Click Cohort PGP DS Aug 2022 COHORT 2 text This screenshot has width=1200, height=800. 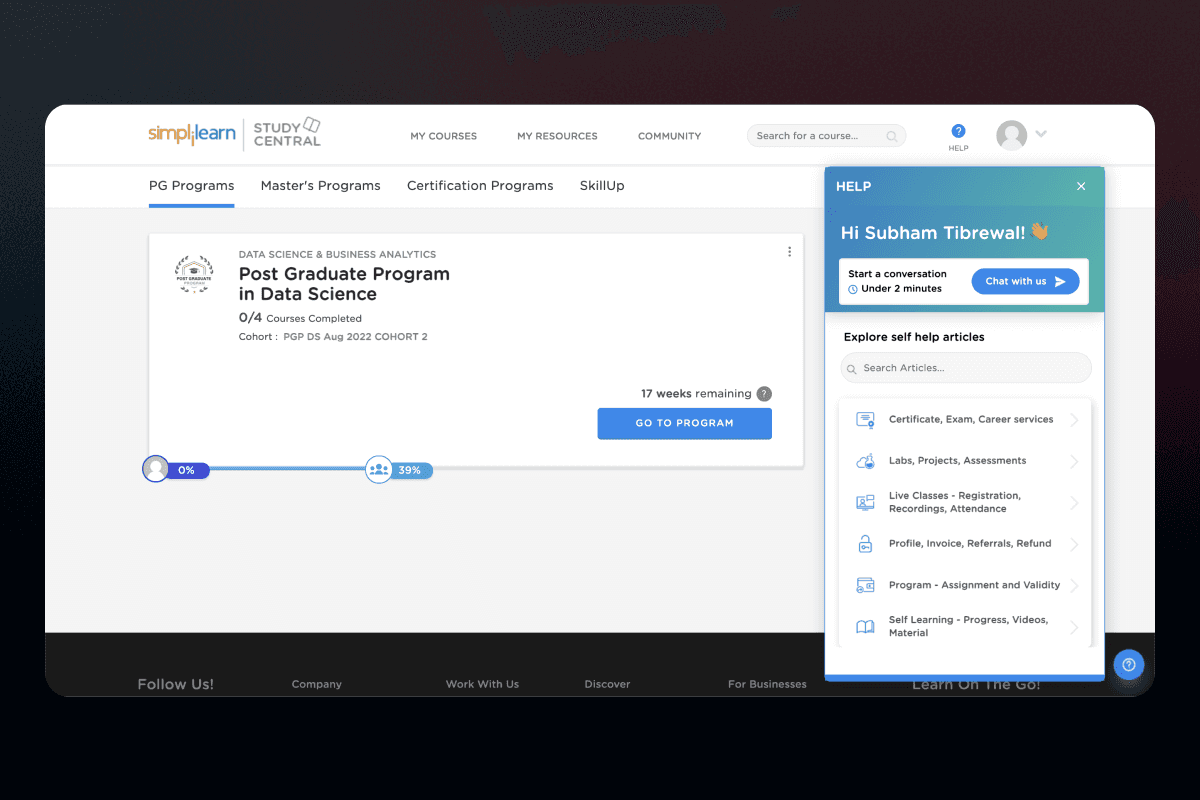[x=333, y=337]
